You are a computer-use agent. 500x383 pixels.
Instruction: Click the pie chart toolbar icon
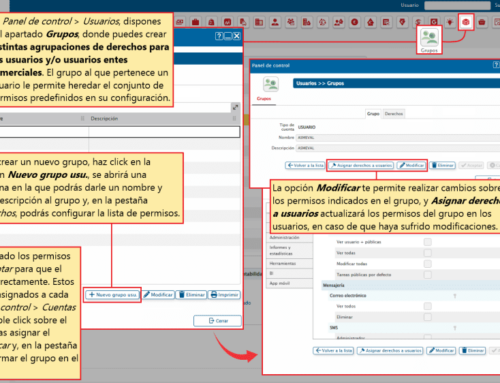pos(323,22)
